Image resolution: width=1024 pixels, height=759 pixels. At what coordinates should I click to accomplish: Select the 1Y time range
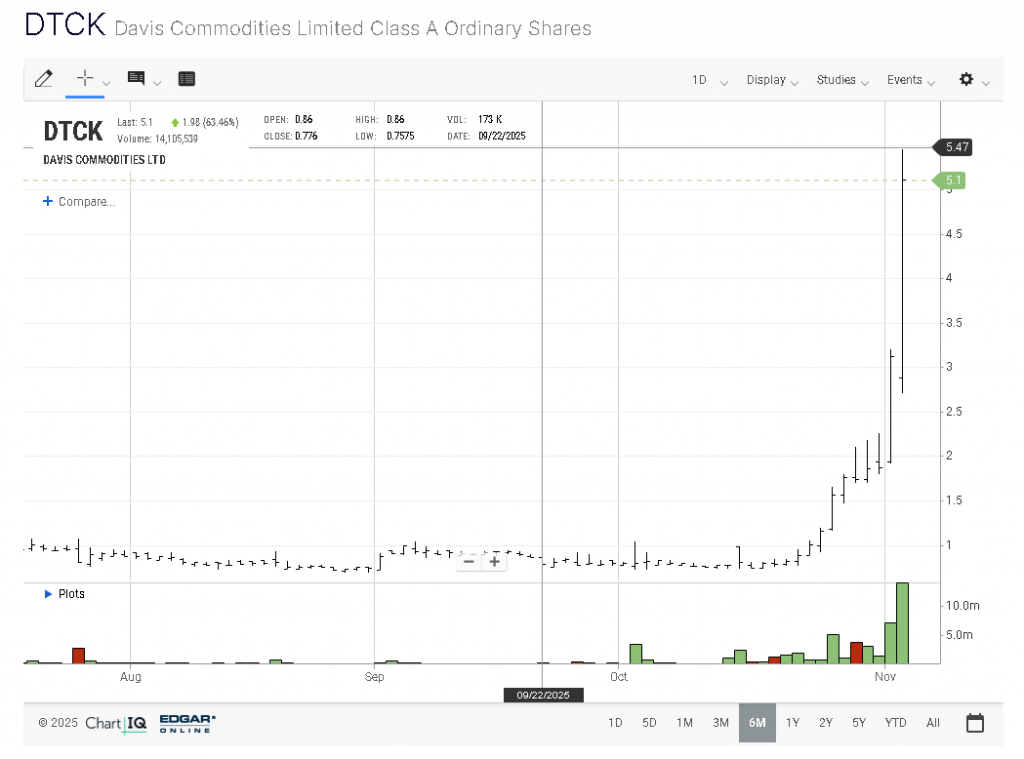792,722
